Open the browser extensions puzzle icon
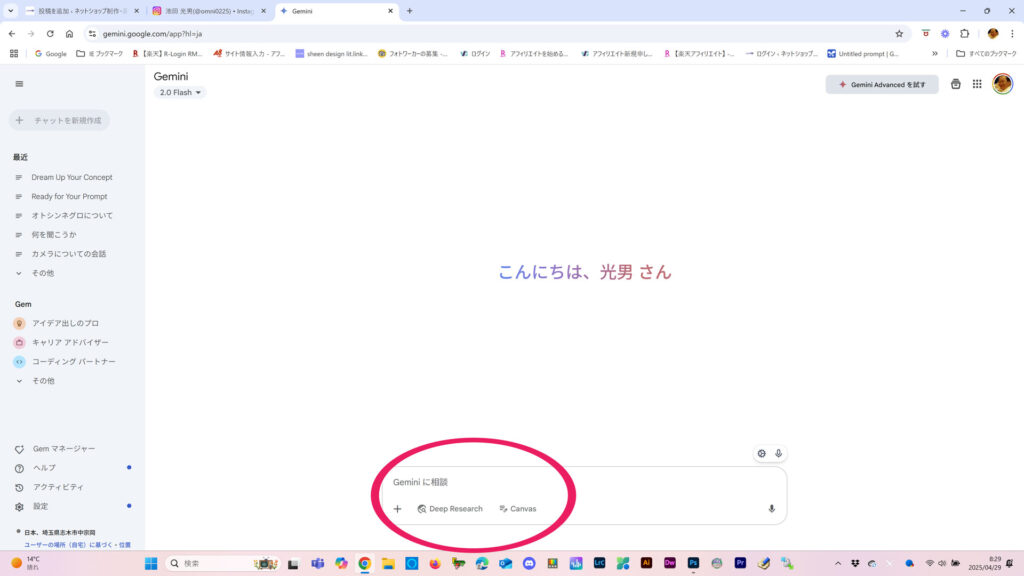Image resolution: width=1024 pixels, height=576 pixels. click(x=965, y=34)
